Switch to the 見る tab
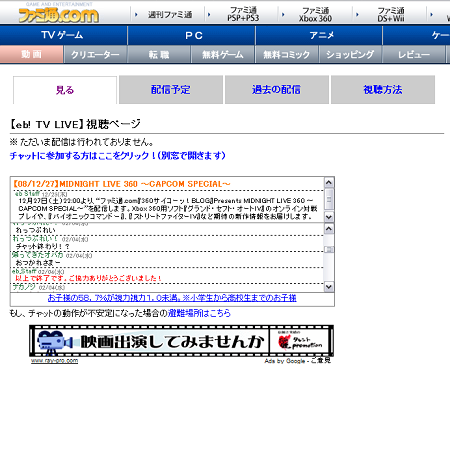The height and width of the screenshot is (450, 450). click(65, 90)
